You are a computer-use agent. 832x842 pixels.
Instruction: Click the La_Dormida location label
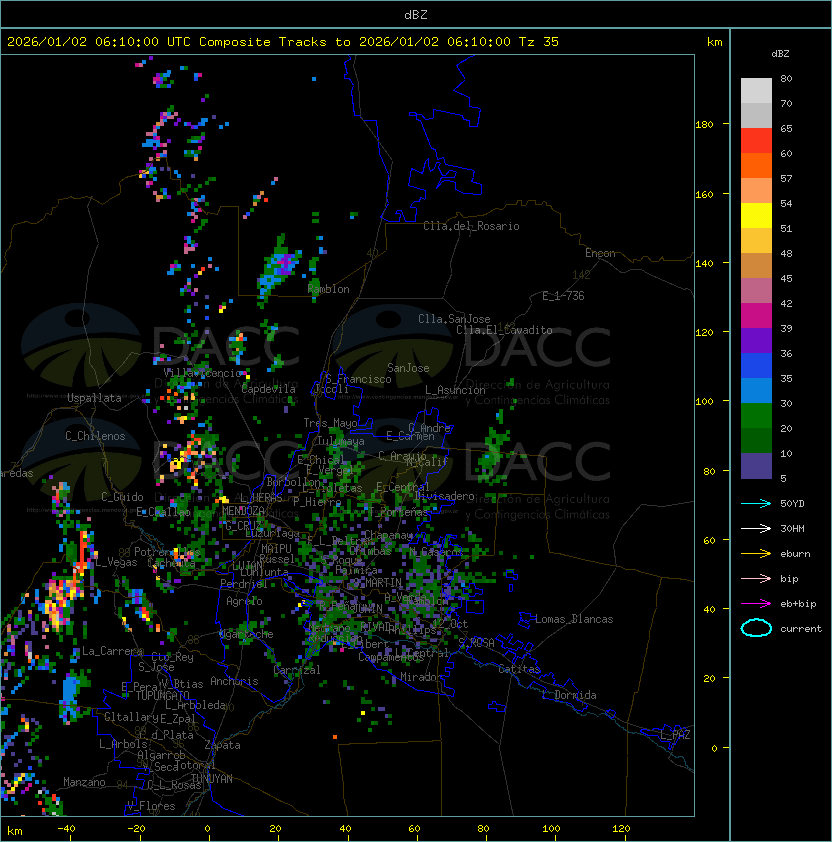[x=569, y=695]
